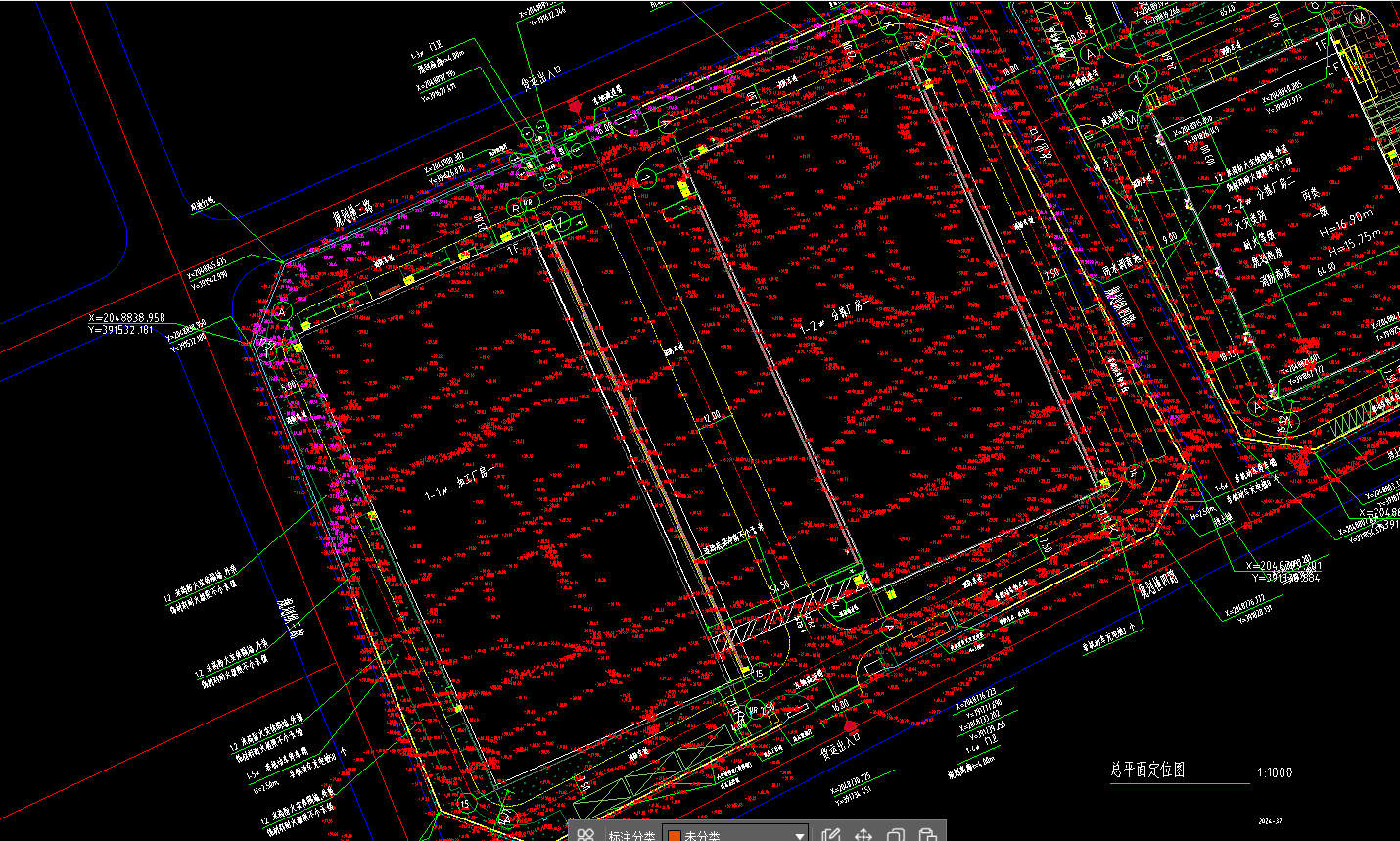Click the scale text 1:1000
1400x841 pixels.
pyautogui.click(x=1275, y=772)
